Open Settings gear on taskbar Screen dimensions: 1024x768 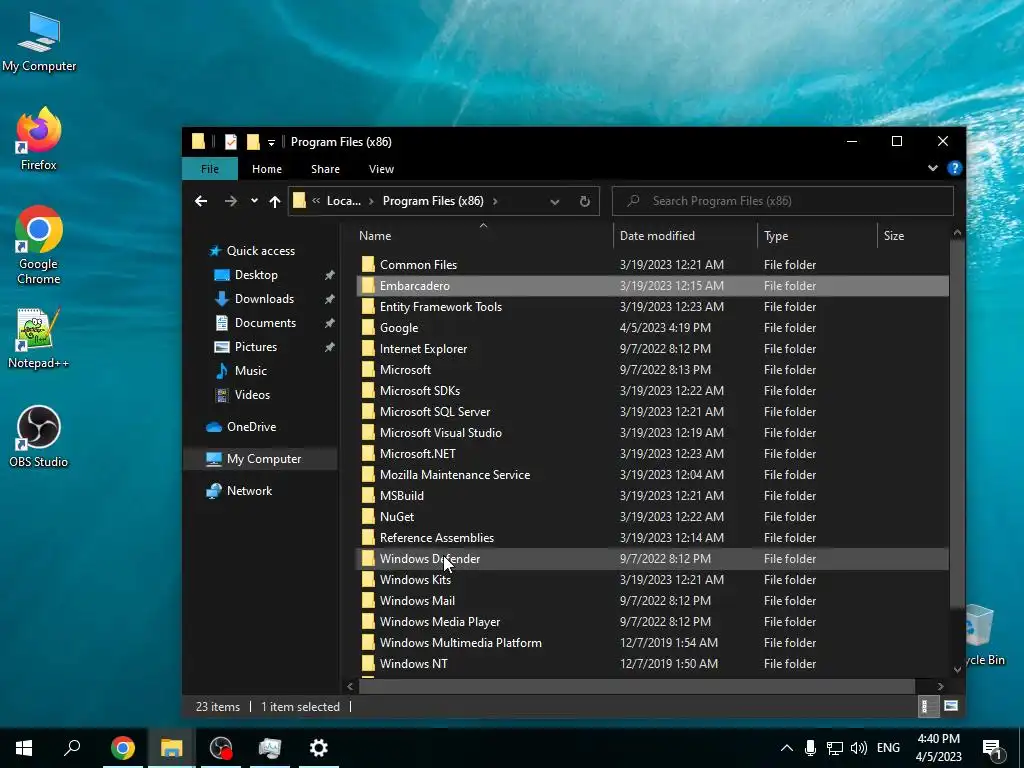[x=318, y=748]
